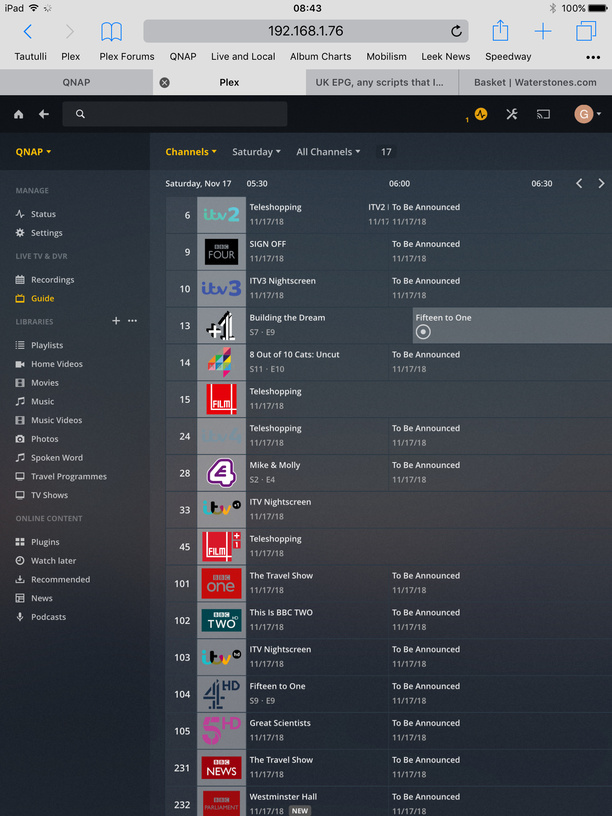Open Plugins under Online Content
Image resolution: width=612 pixels, height=816 pixels.
[37, 542]
